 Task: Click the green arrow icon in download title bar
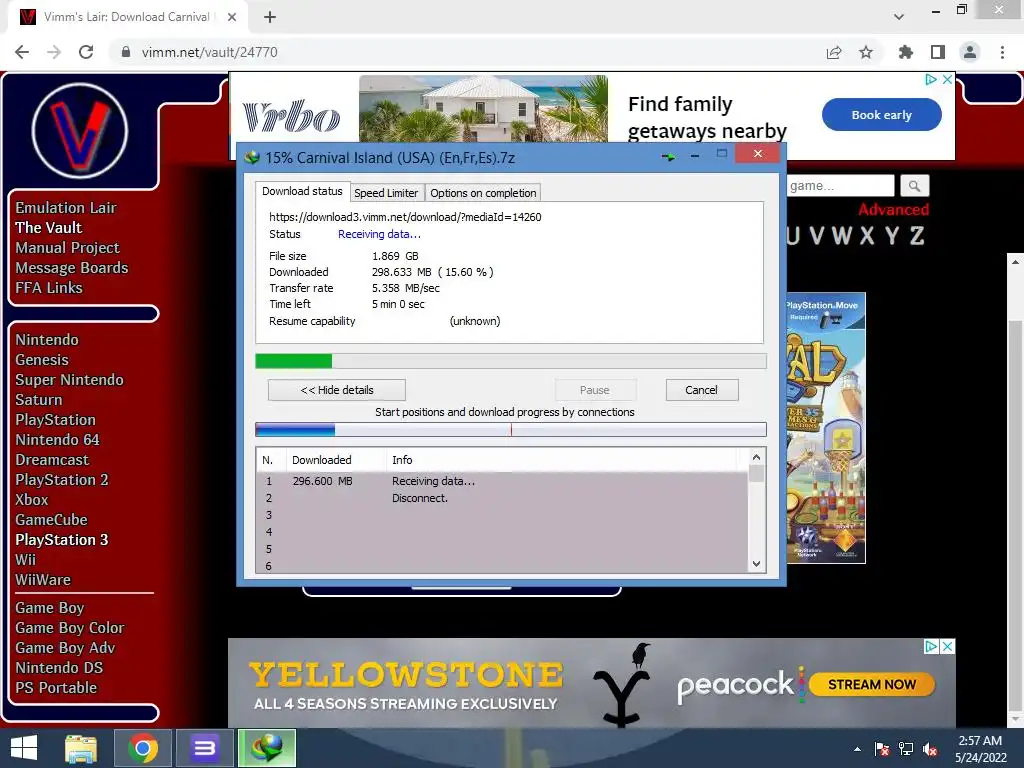point(668,157)
